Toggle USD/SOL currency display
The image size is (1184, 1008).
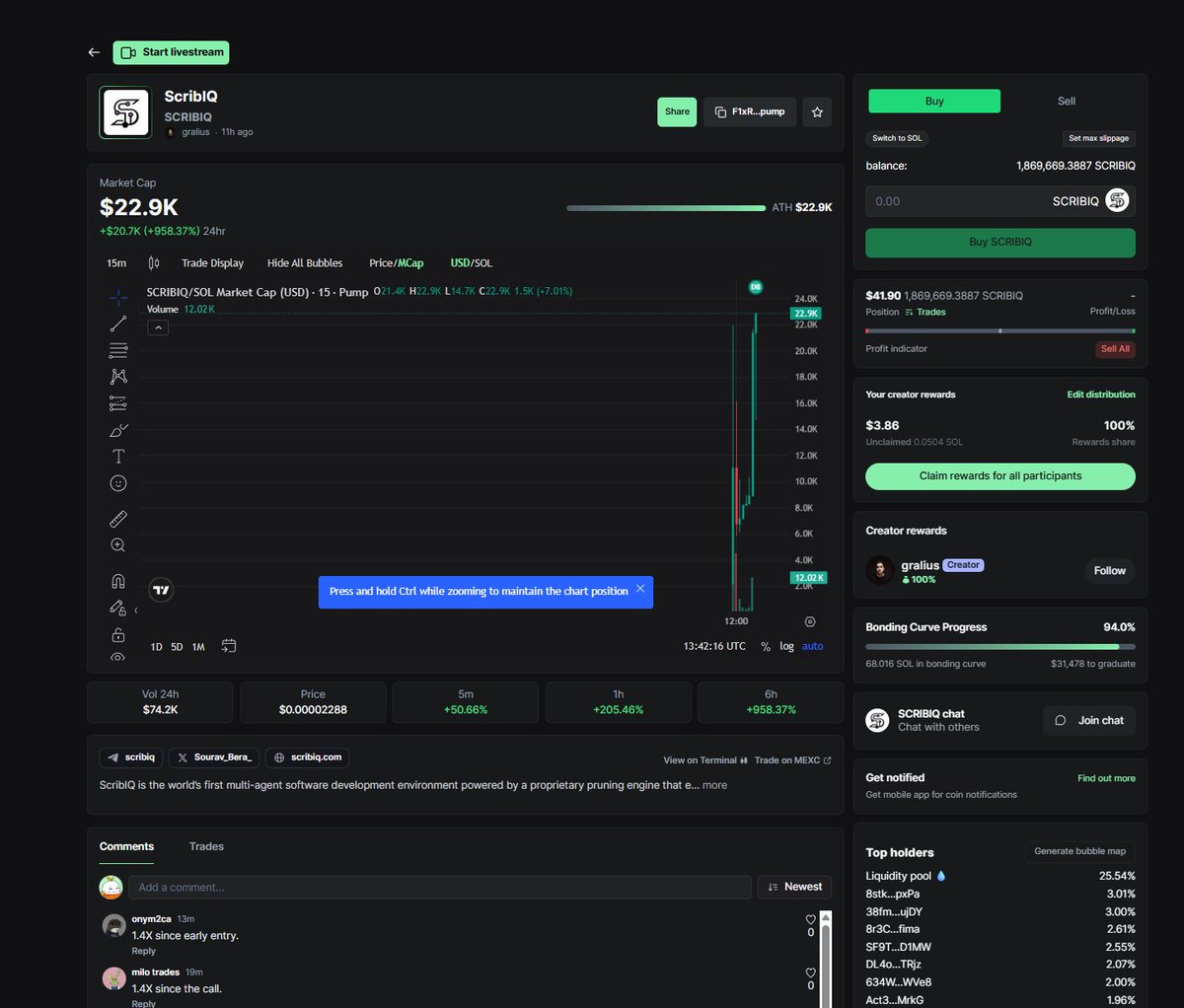pyautogui.click(x=471, y=263)
